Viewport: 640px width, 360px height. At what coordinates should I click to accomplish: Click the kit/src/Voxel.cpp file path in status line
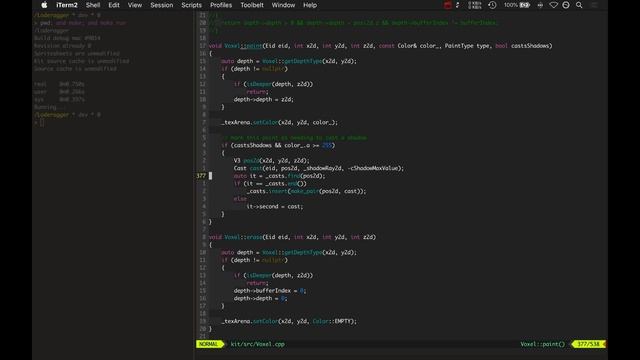point(258,344)
